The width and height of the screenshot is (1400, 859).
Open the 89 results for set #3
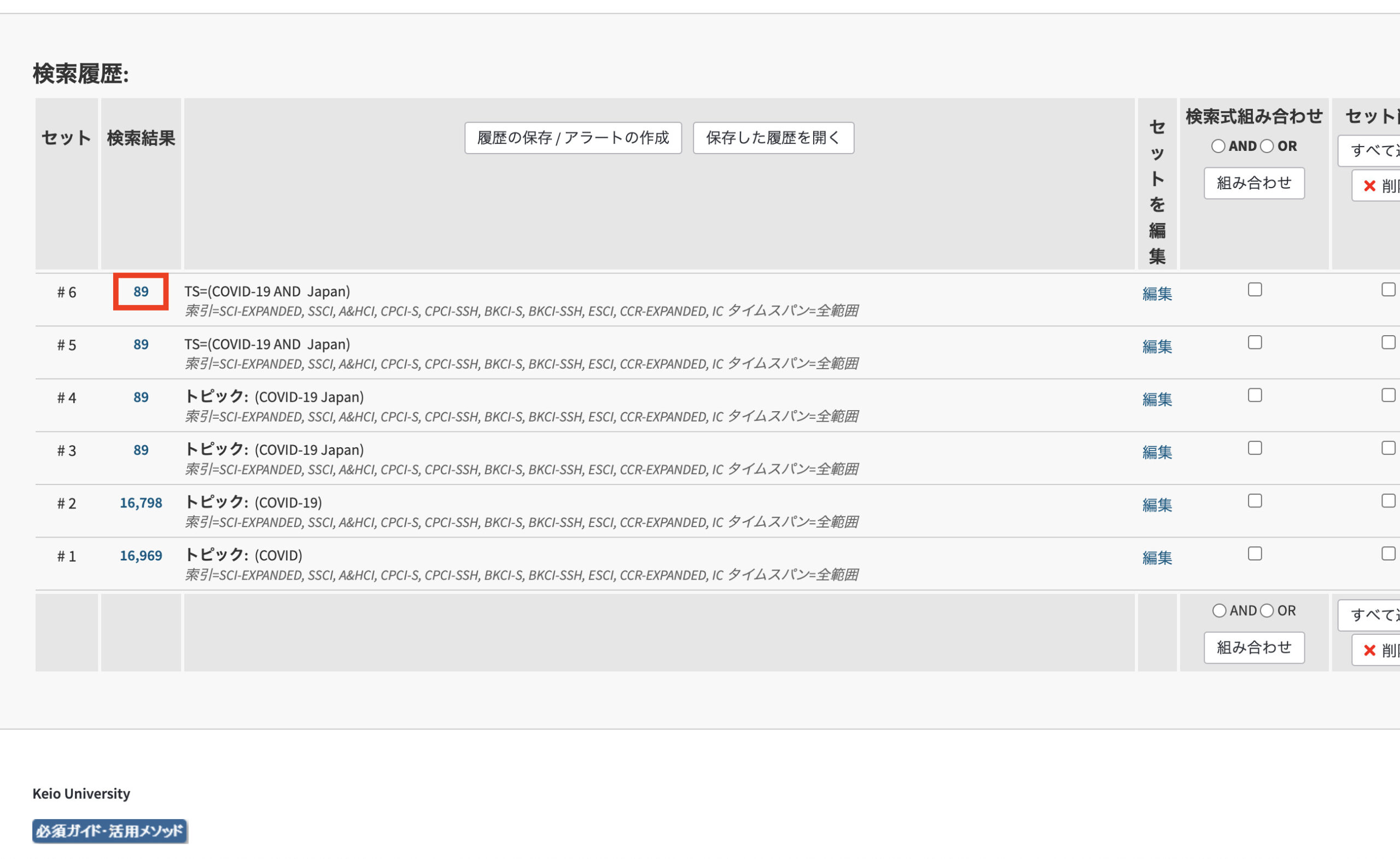click(x=141, y=450)
